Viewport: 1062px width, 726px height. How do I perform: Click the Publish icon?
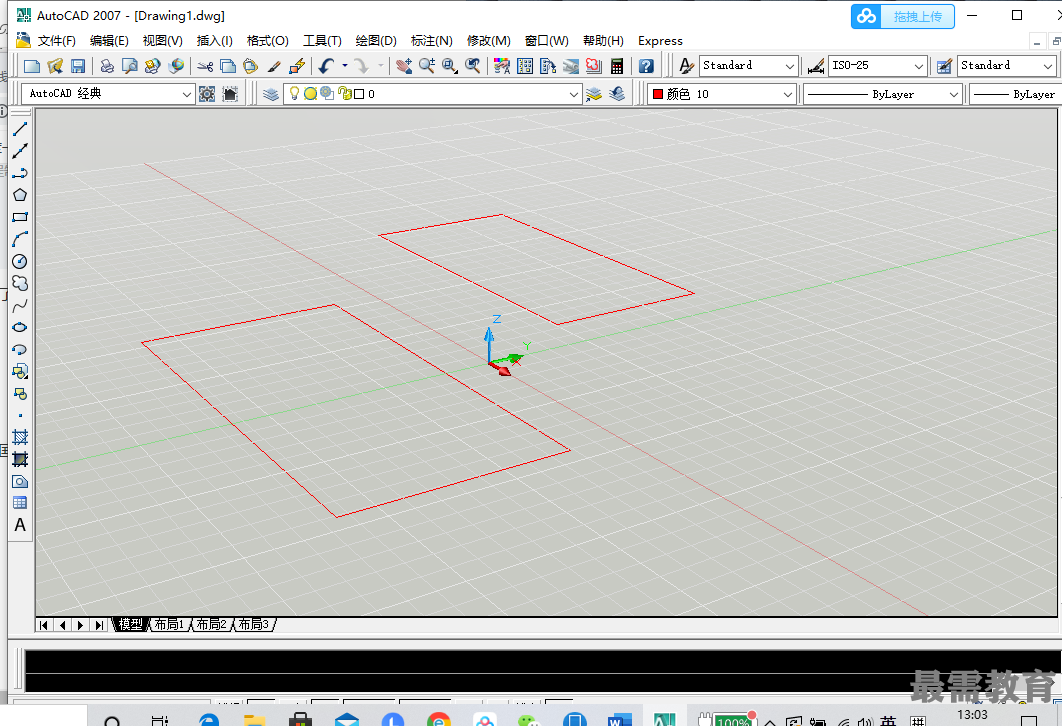[x=152, y=66]
